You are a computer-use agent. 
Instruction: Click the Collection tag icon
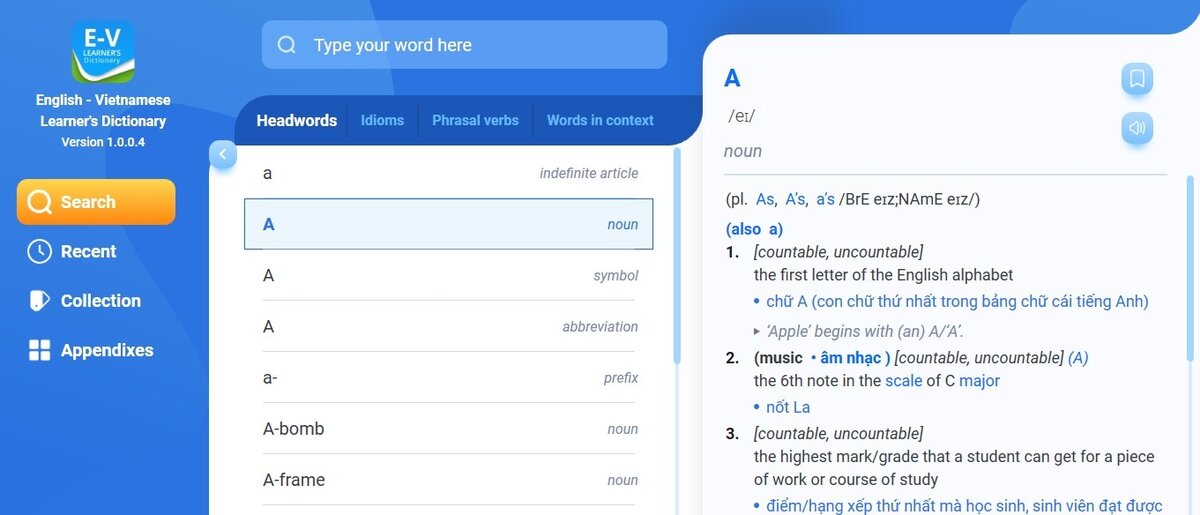39,301
